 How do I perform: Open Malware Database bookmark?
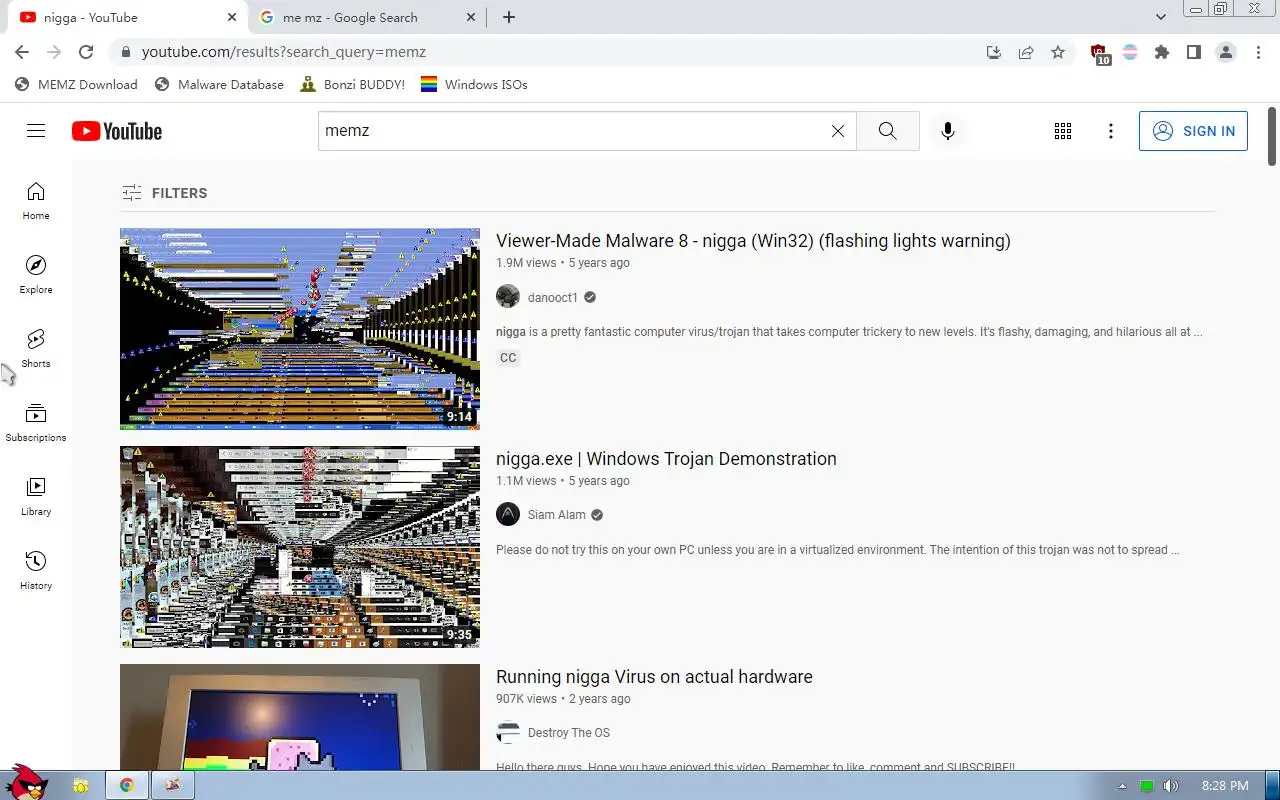click(219, 85)
